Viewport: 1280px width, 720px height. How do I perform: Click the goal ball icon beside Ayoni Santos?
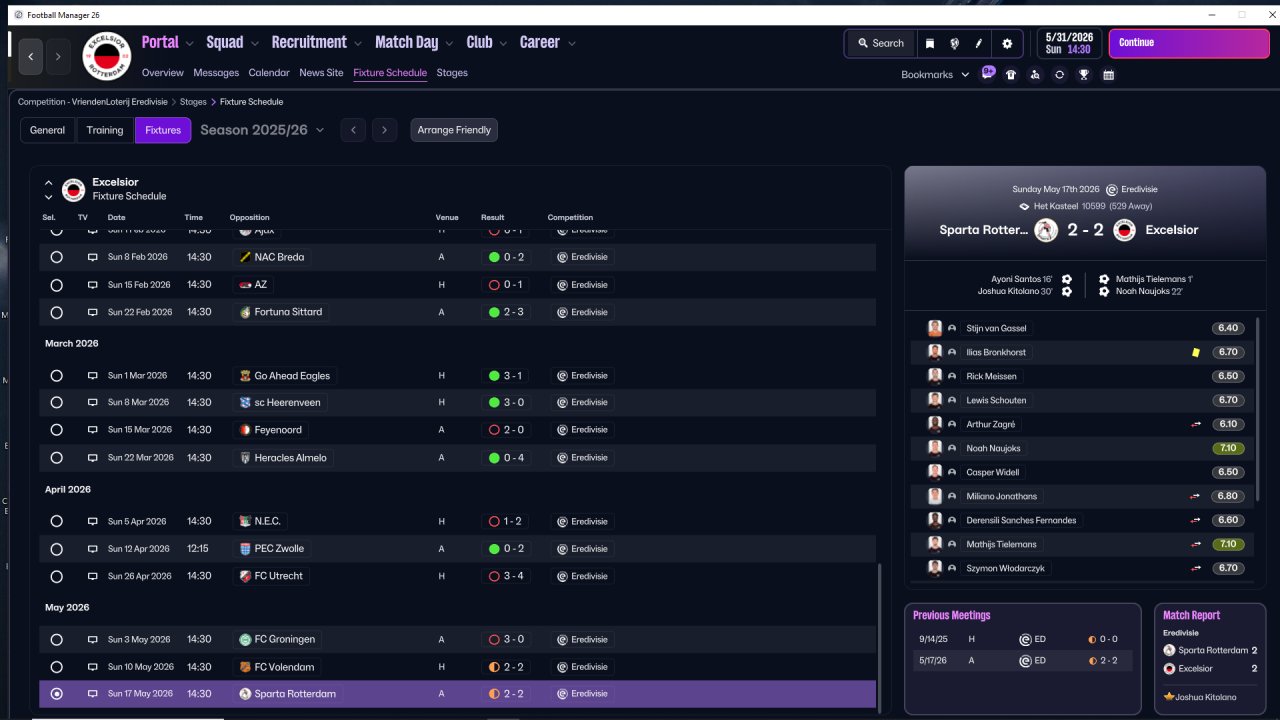pos(1067,279)
